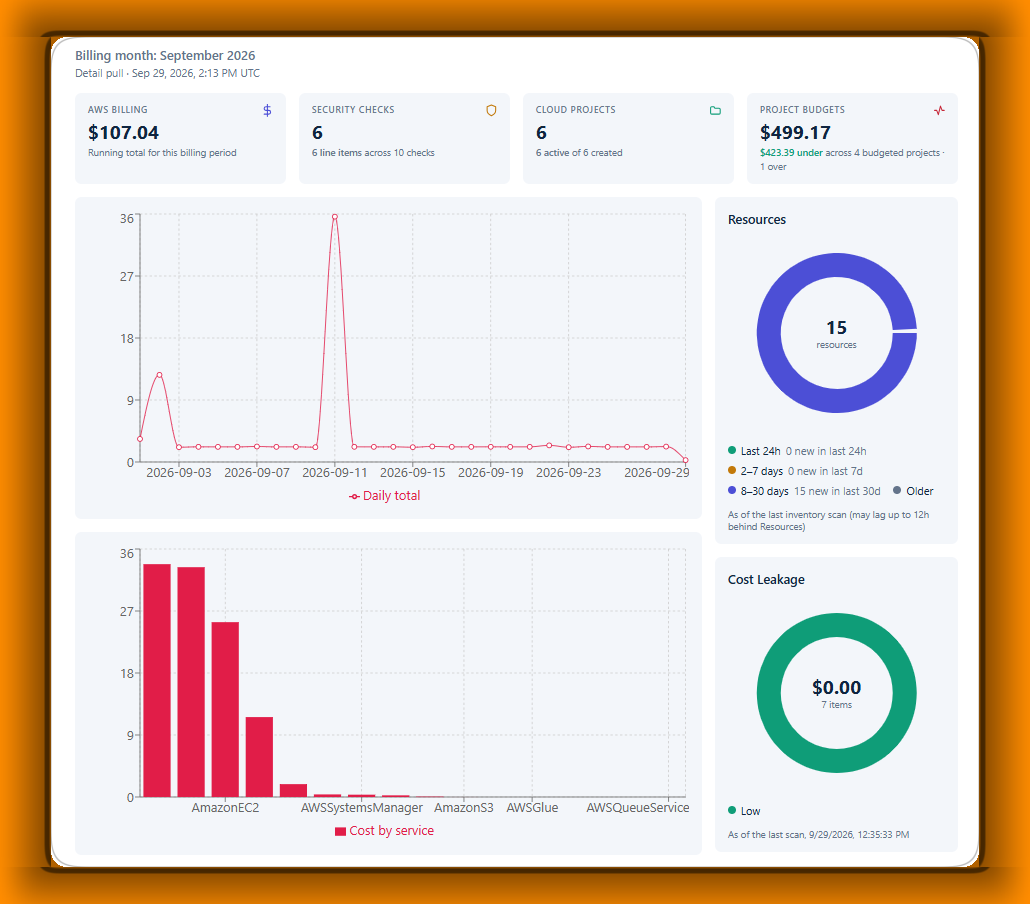Toggle the Daily total legend entry
The width and height of the screenshot is (1030, 904).
point(384,496)
